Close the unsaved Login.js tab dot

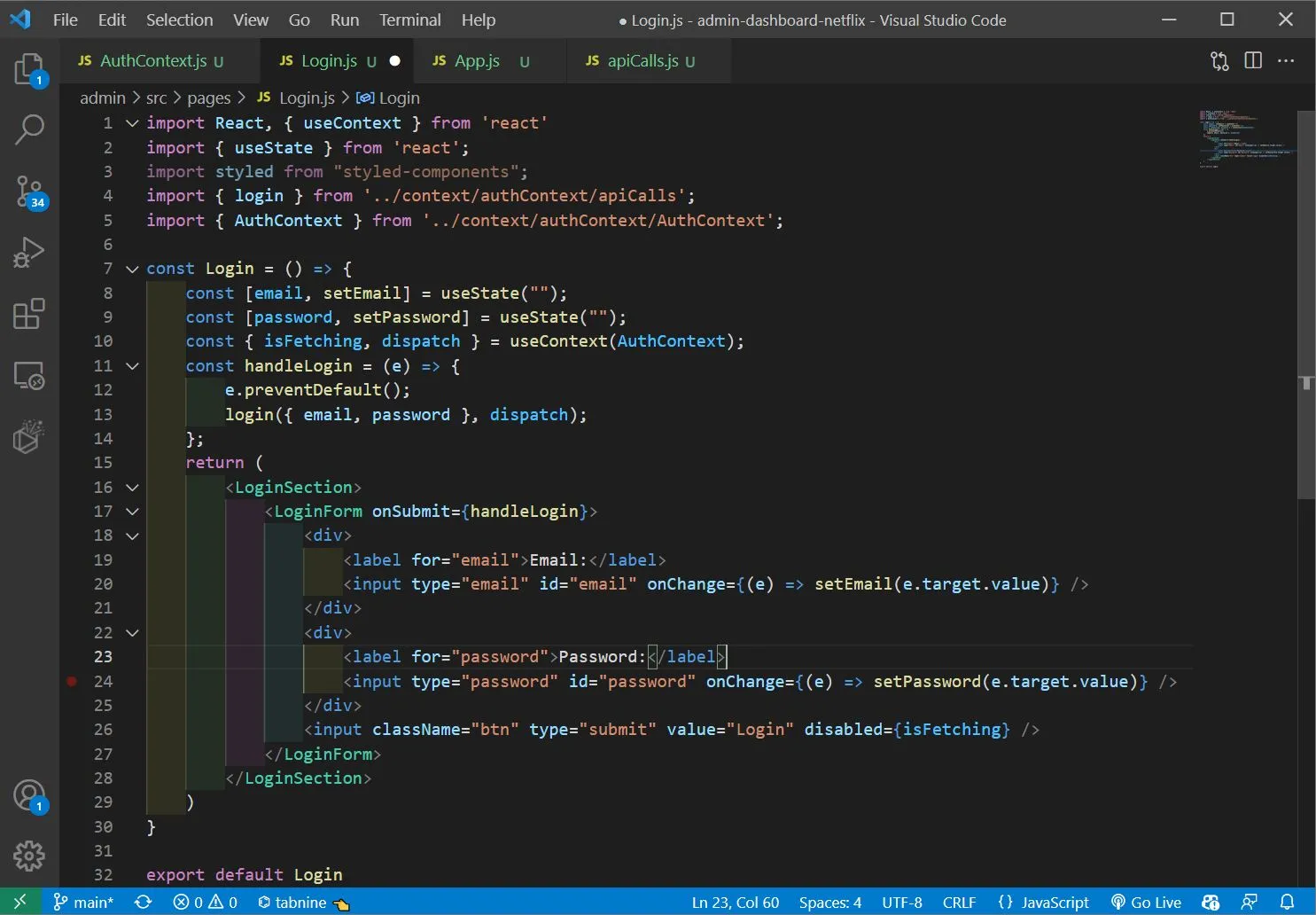click(x=395, y=61)
